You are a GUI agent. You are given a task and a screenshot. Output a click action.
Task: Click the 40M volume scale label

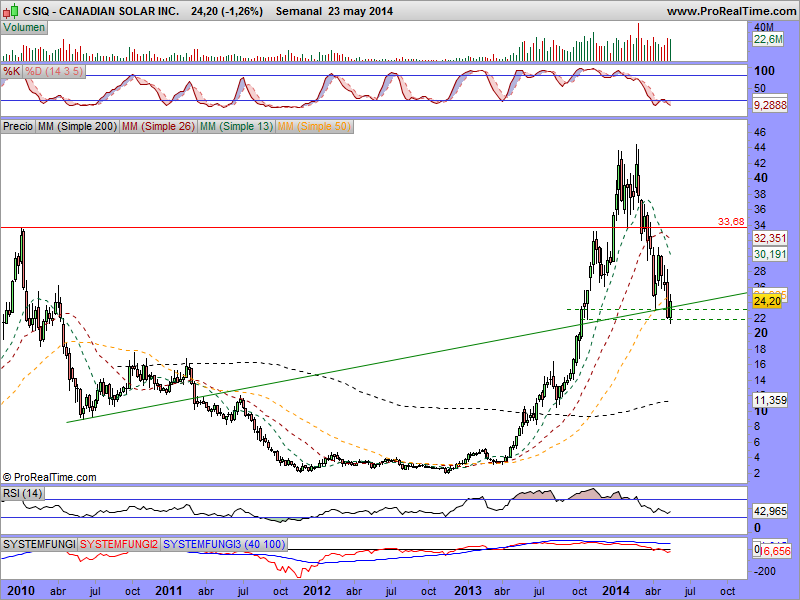click(x=764, y=27)
